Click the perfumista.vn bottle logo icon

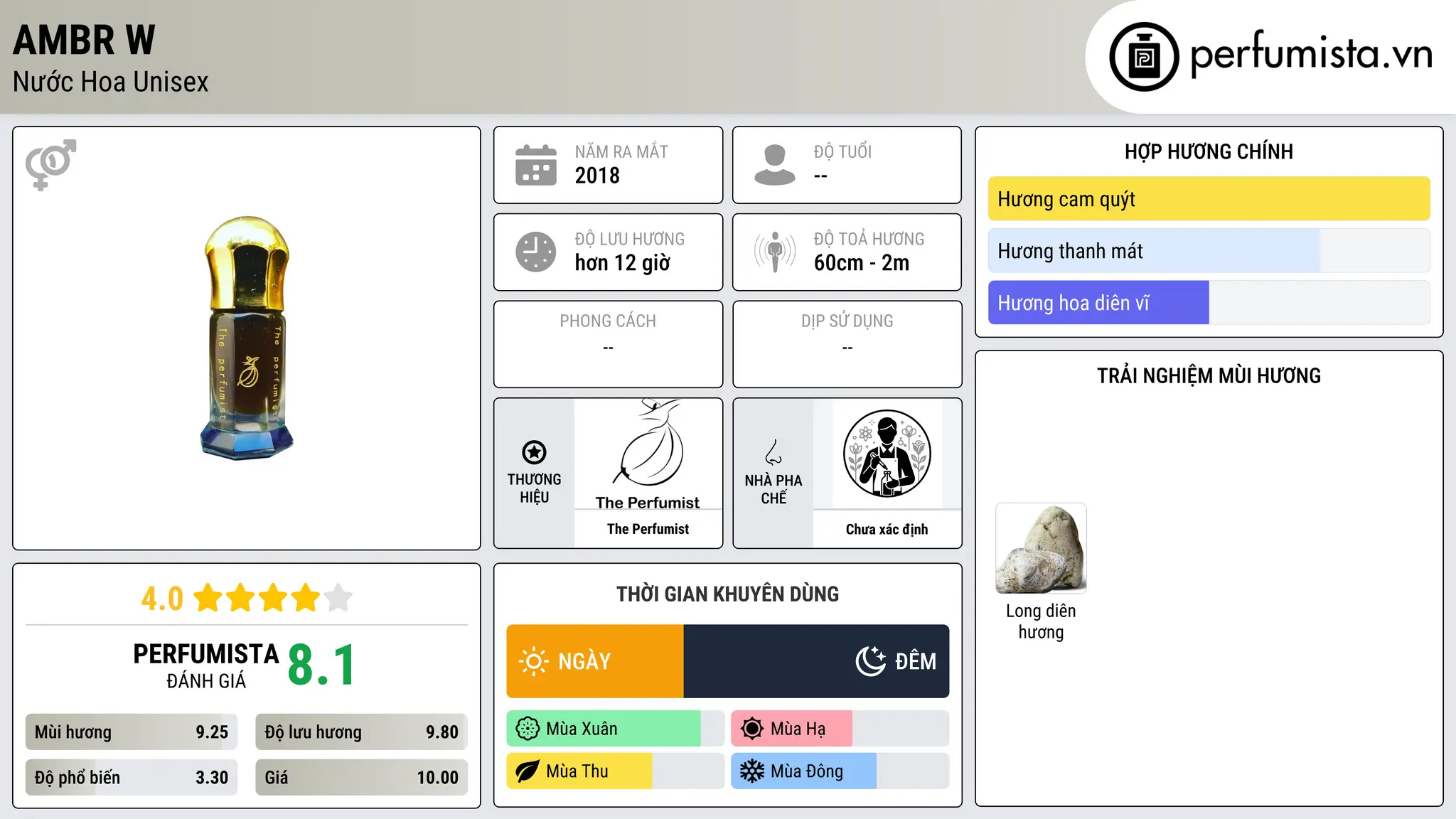click(1144, 57)
